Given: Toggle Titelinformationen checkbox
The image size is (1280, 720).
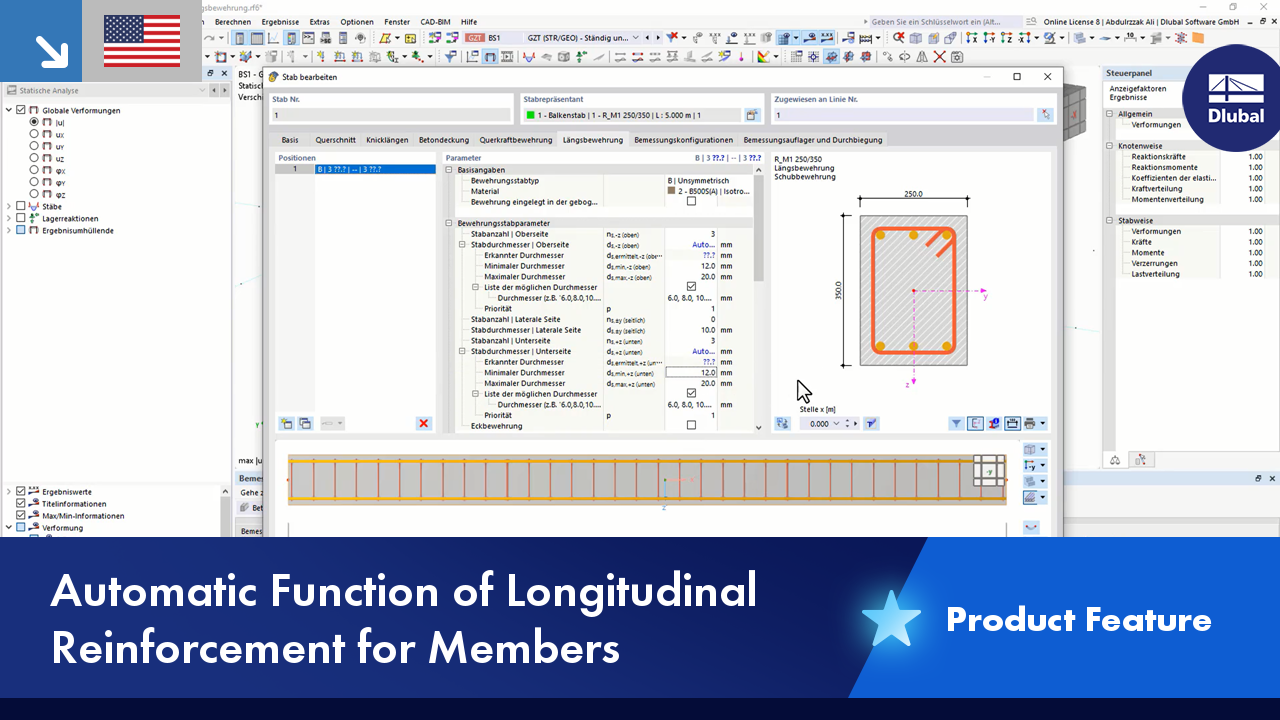Looking at the screenshot, I should [21, 504].
